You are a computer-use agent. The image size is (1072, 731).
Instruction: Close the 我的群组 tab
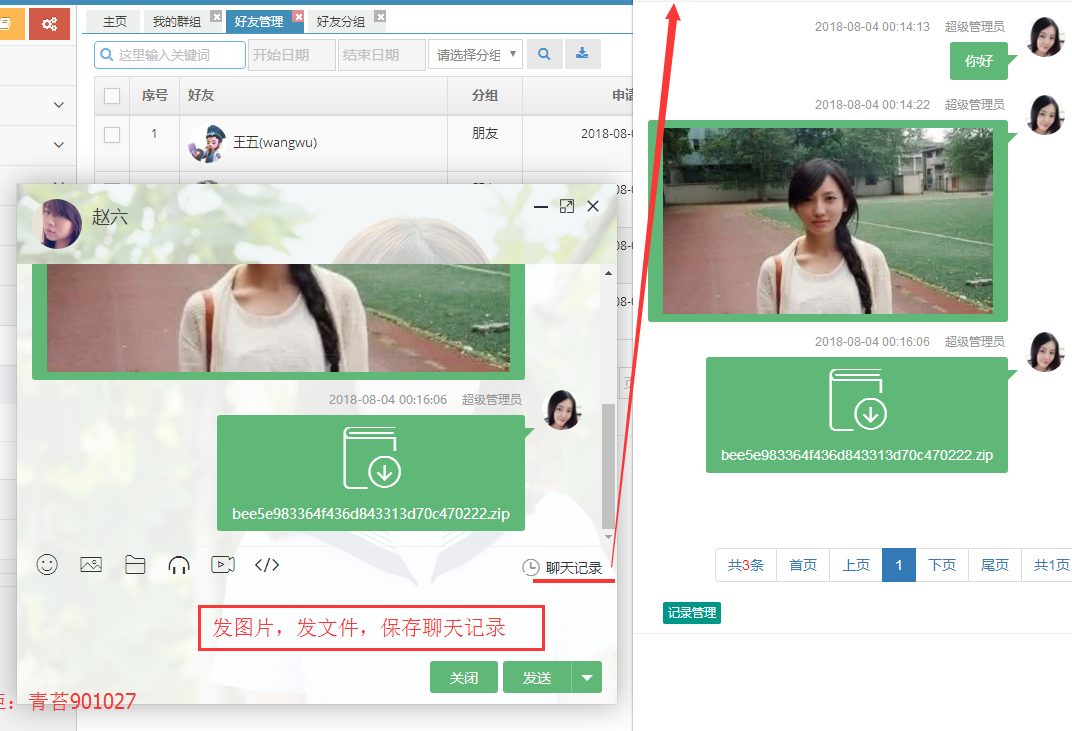coord(216,17)
